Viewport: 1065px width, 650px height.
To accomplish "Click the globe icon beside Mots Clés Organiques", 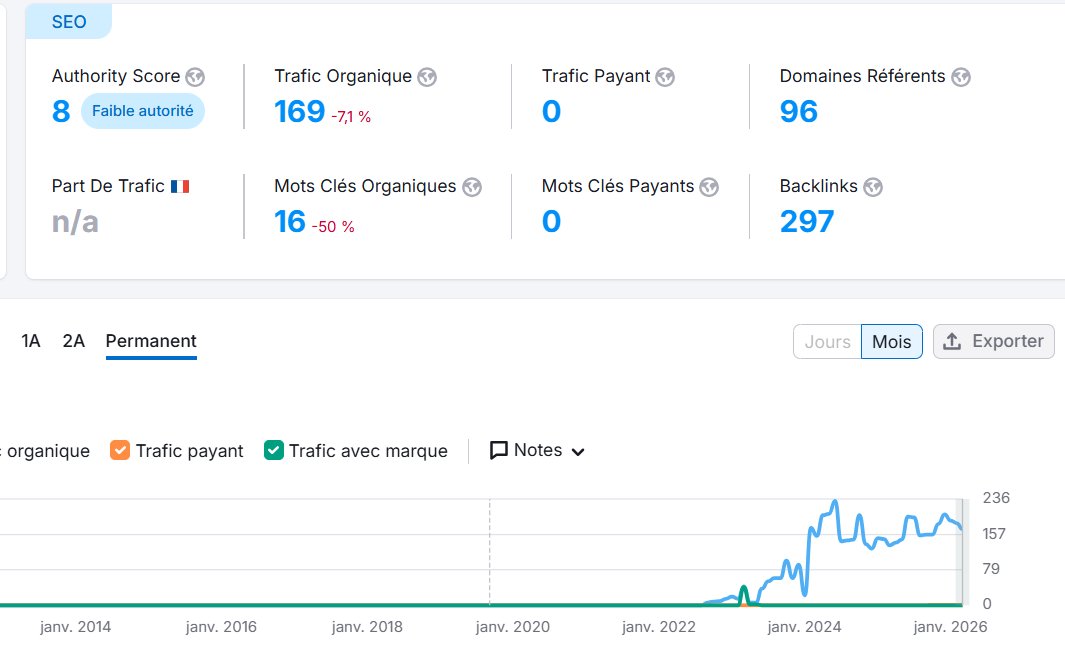I will (472, 187).
